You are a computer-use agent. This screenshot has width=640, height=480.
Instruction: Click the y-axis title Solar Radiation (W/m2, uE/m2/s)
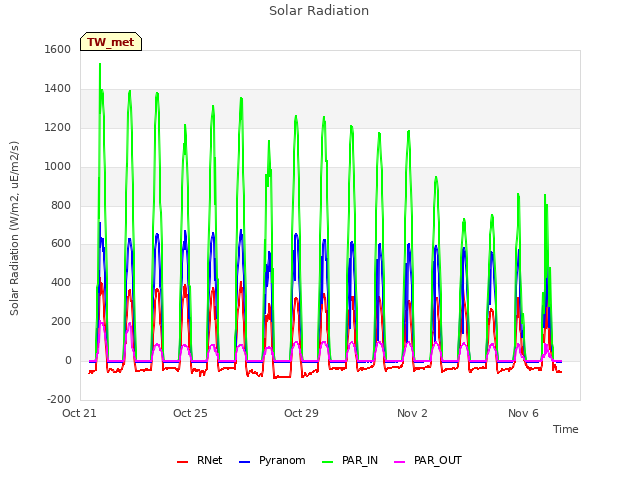(x=15, y=228)
